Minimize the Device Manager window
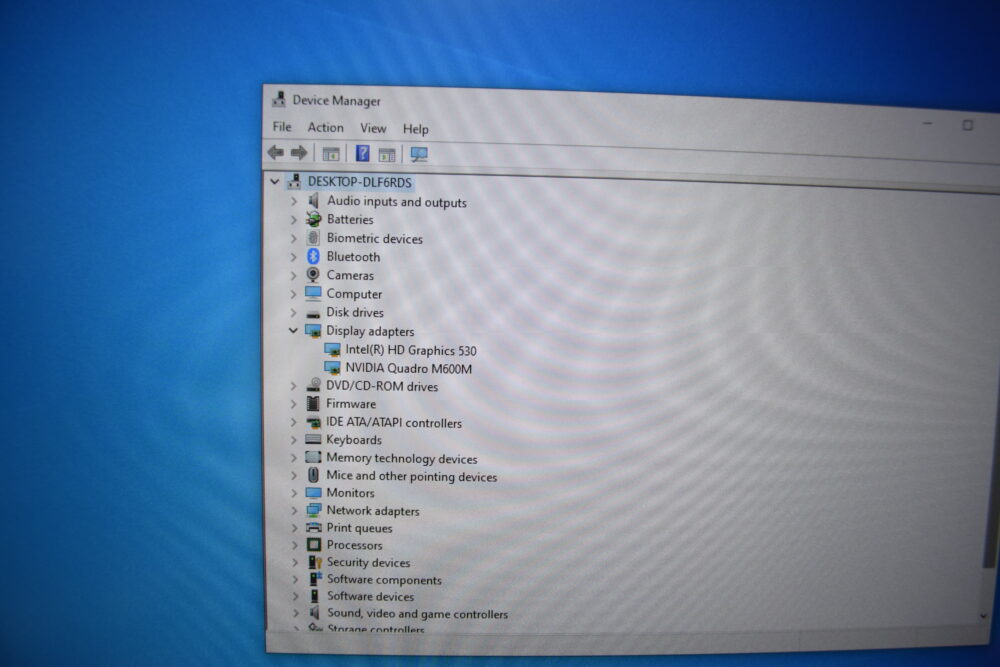The height and width of the screenshot is (667, 1000). 927,123
